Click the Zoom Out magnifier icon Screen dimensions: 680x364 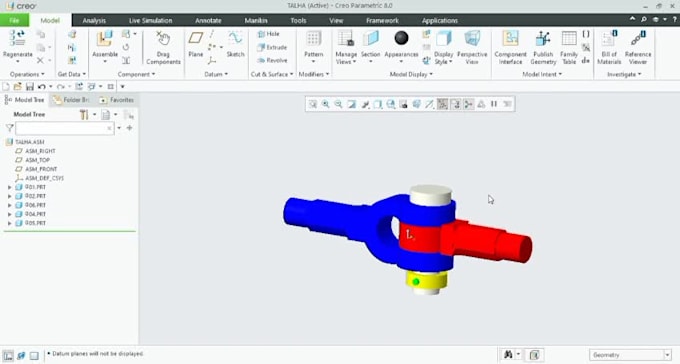(338, 104)
